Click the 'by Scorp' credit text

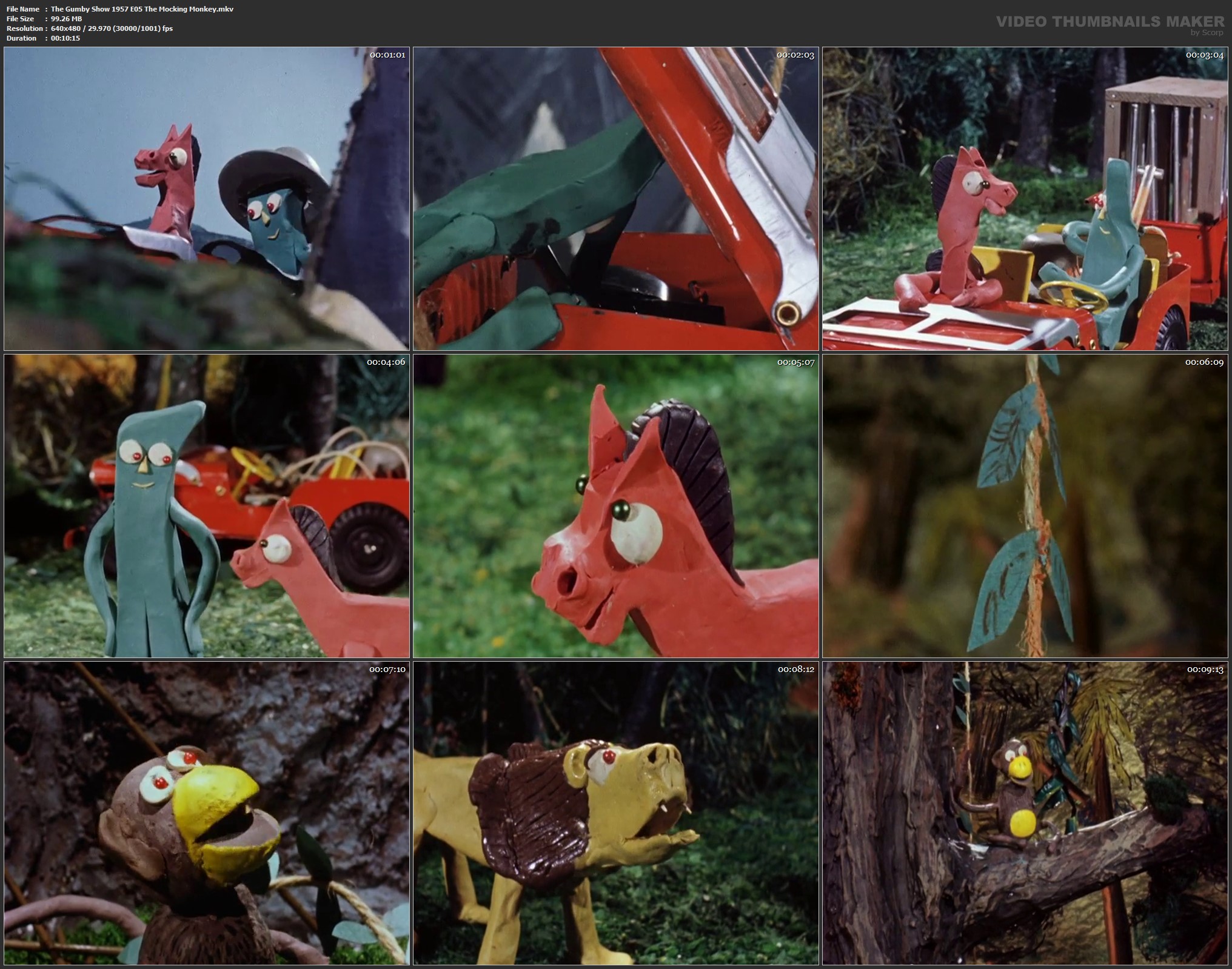pyautogui.click(x=1207, y=33)
